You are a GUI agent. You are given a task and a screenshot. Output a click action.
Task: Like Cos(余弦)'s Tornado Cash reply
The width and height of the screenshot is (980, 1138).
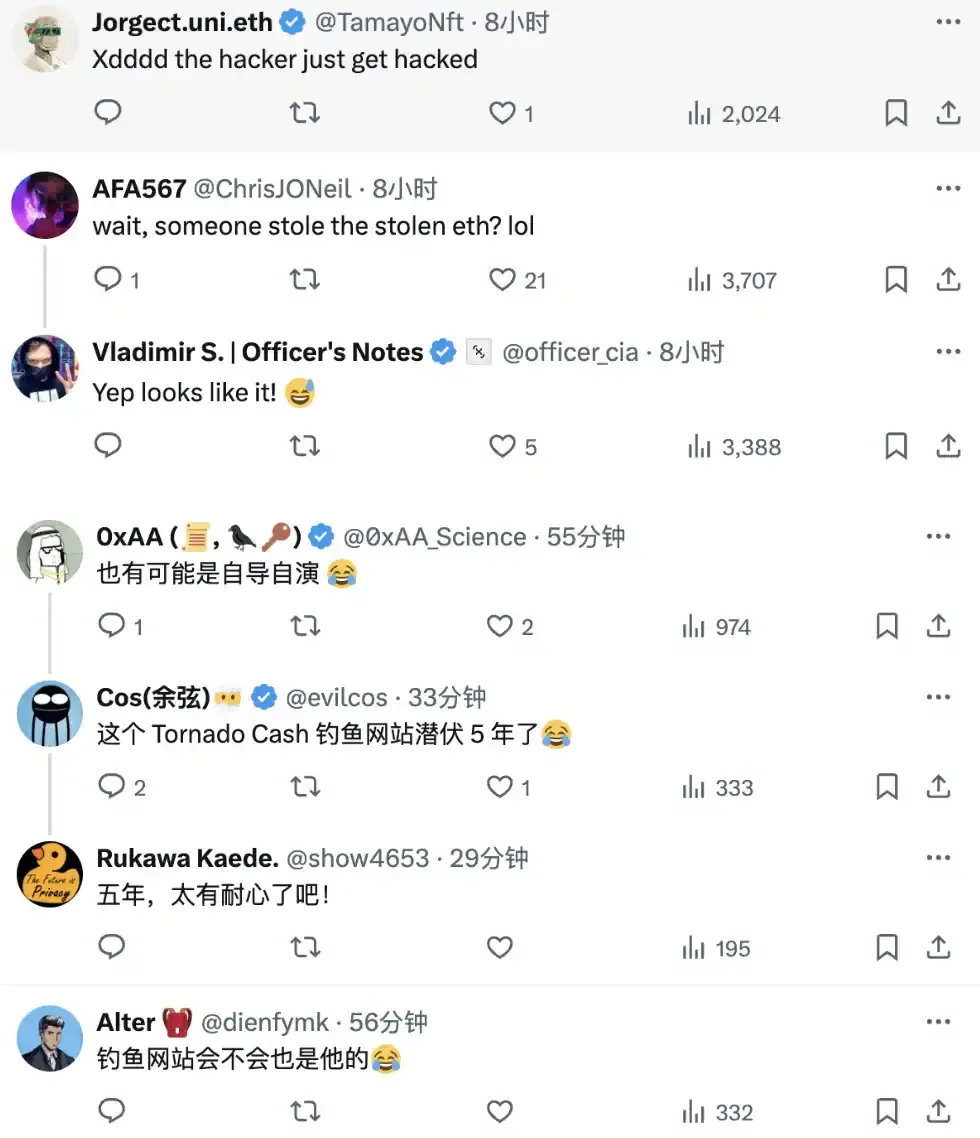coord(500,787)
